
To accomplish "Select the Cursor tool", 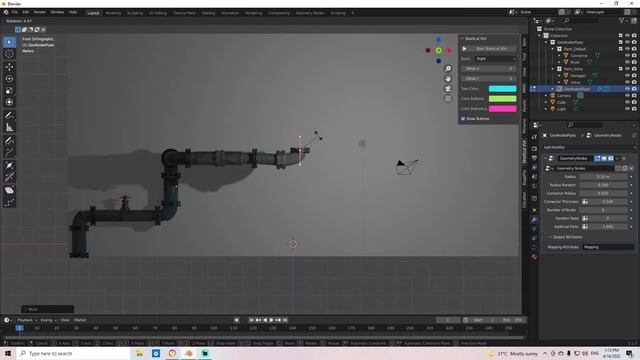I will coord(9,54).
